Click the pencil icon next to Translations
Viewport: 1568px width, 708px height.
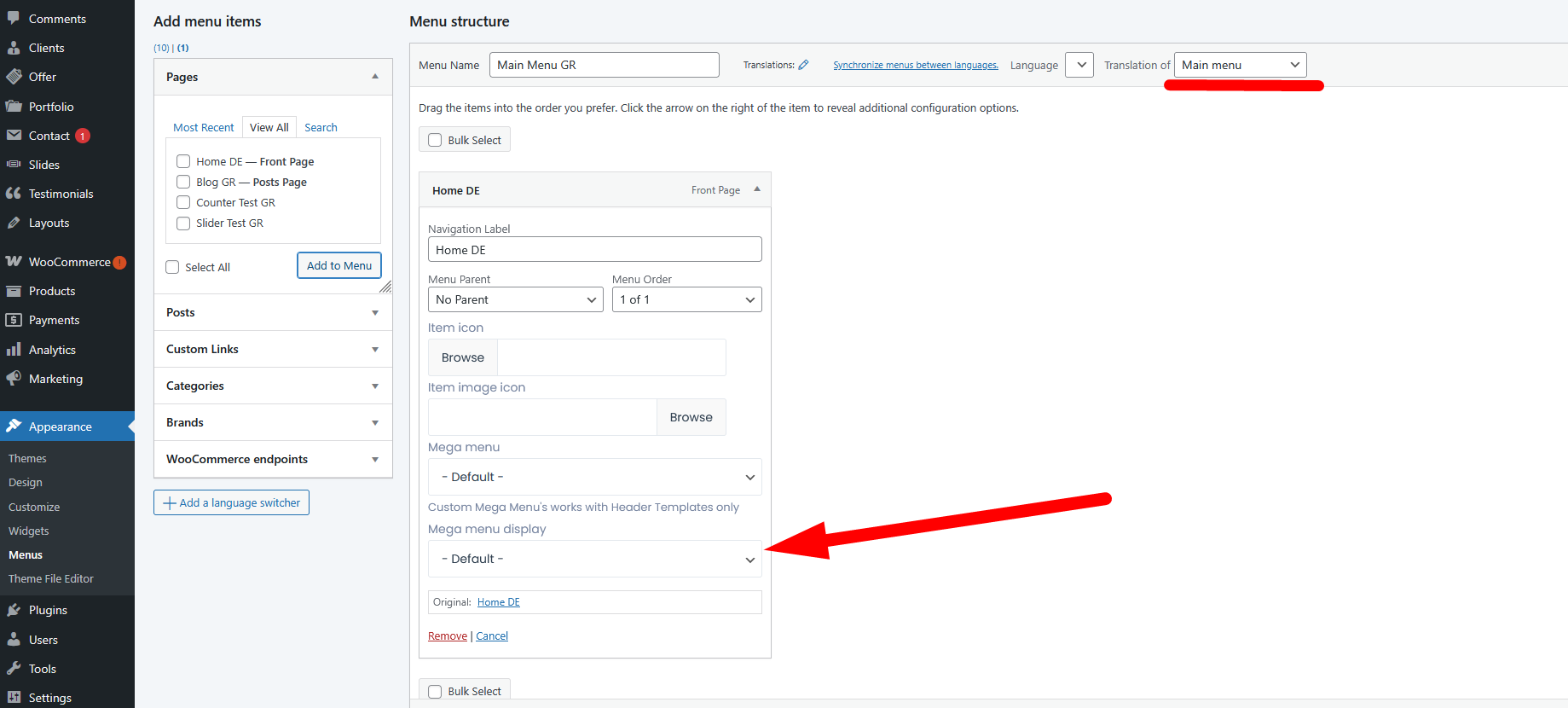[803, 65]
